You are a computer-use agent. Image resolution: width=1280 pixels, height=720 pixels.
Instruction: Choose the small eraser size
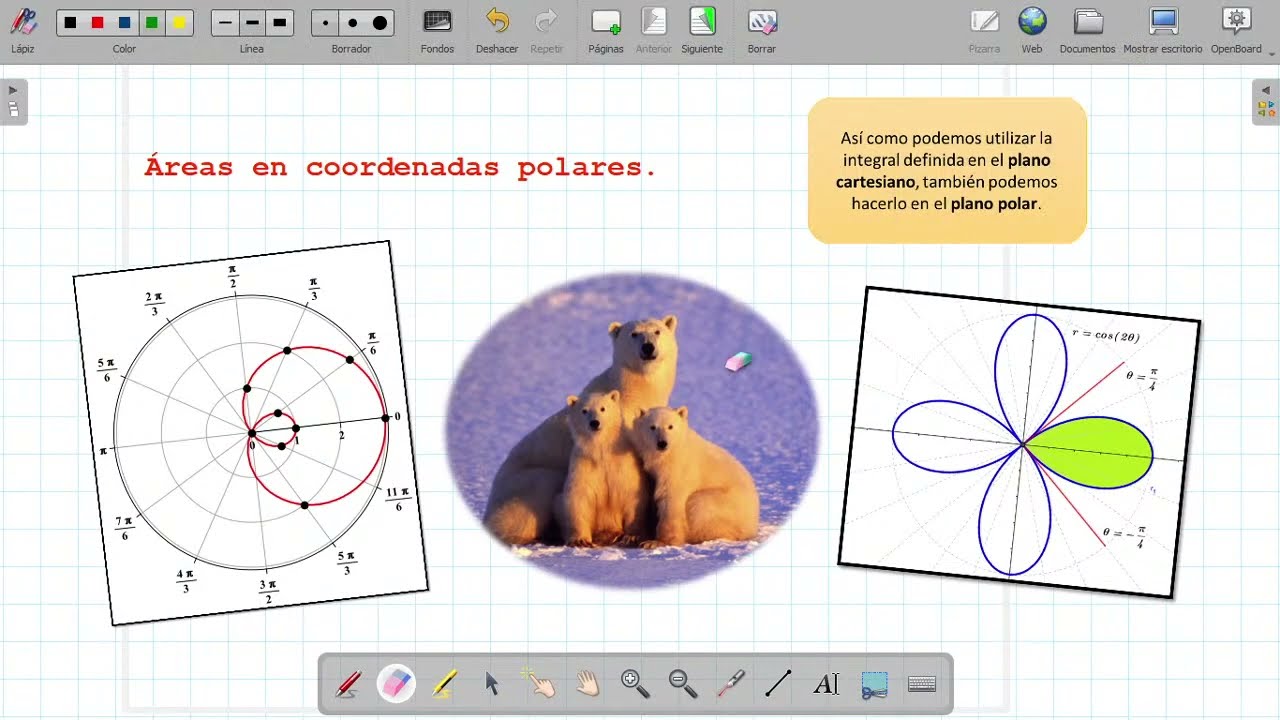click(325, 22)
